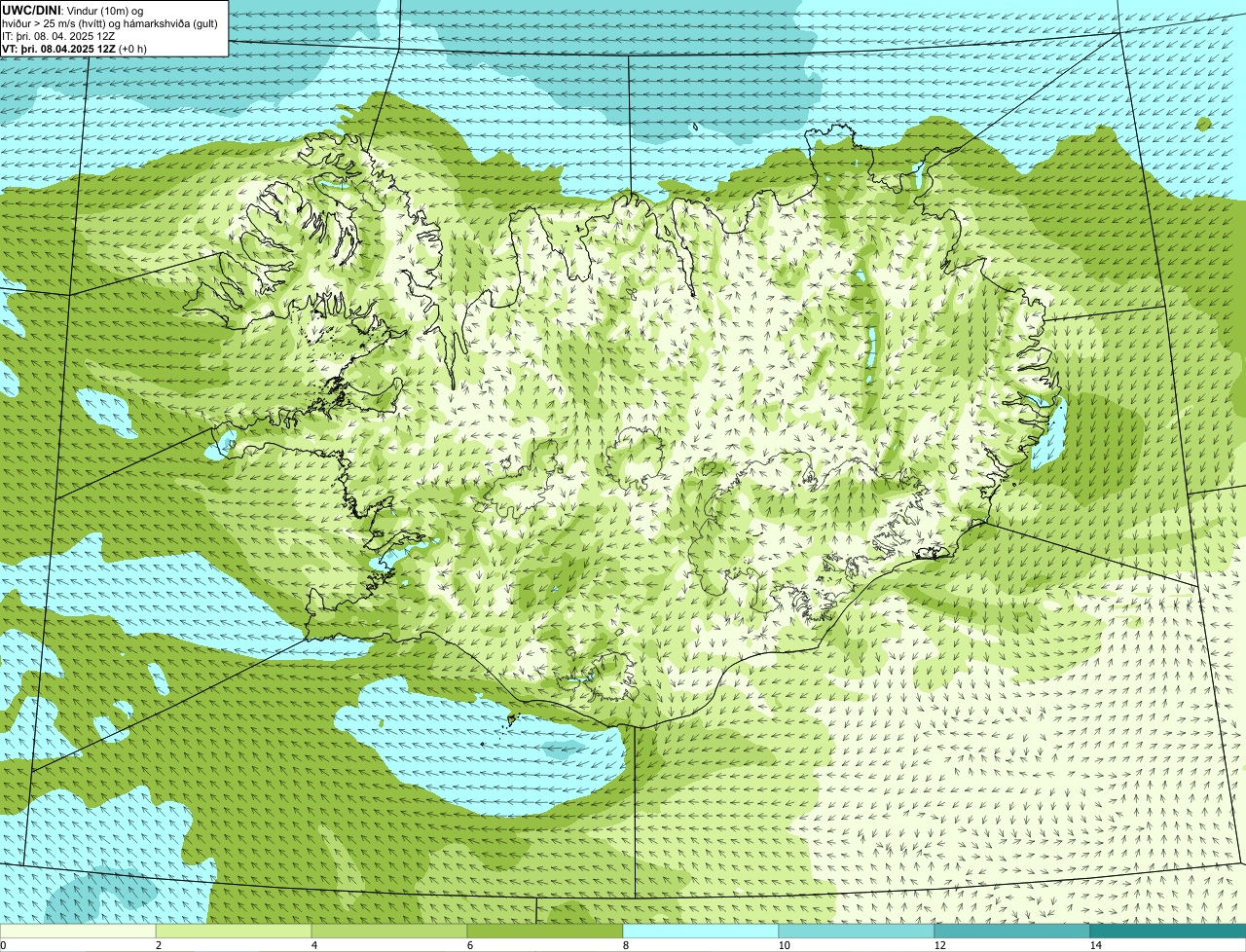This screenshot has width=1246, height=952.
Task: Pick the 12–14 m/s teal legend segment
Action: coord(1012,931)
